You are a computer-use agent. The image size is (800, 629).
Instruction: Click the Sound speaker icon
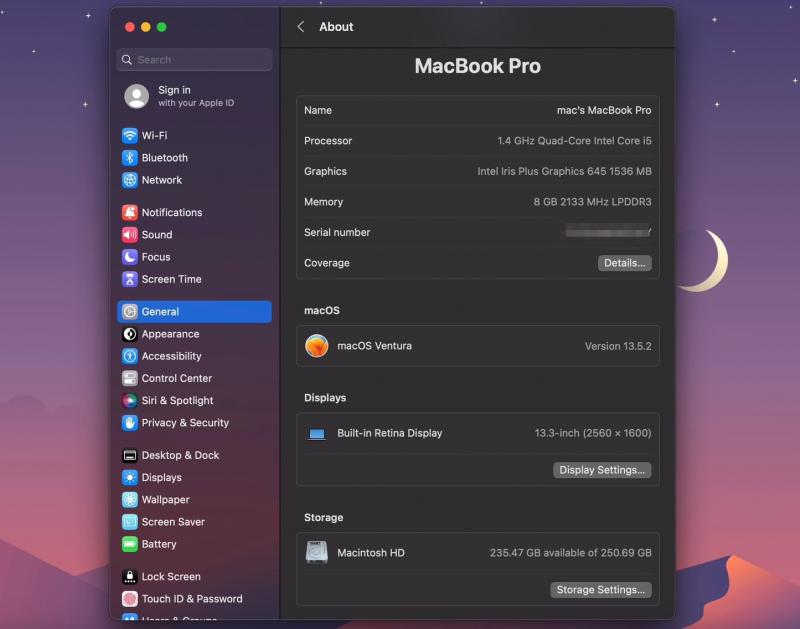coord(130,235)
